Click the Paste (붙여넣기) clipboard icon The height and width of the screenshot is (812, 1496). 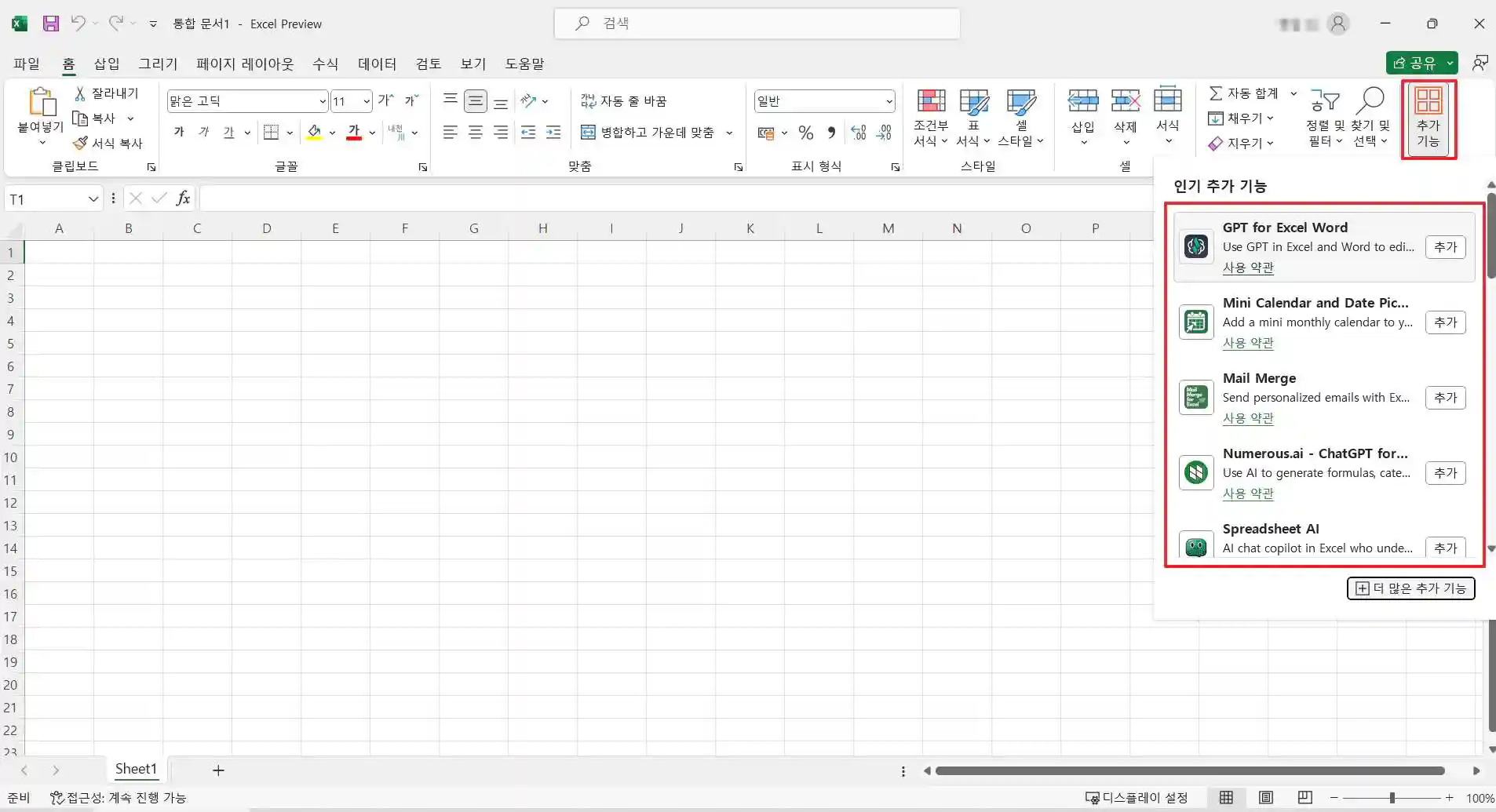[x=41, y=102]
